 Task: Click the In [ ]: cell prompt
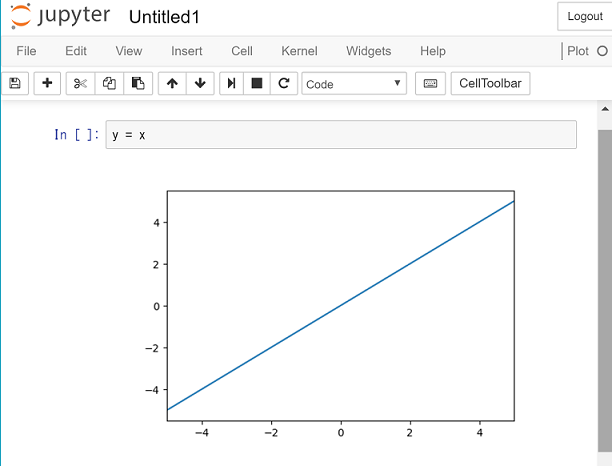pos(76,135)
